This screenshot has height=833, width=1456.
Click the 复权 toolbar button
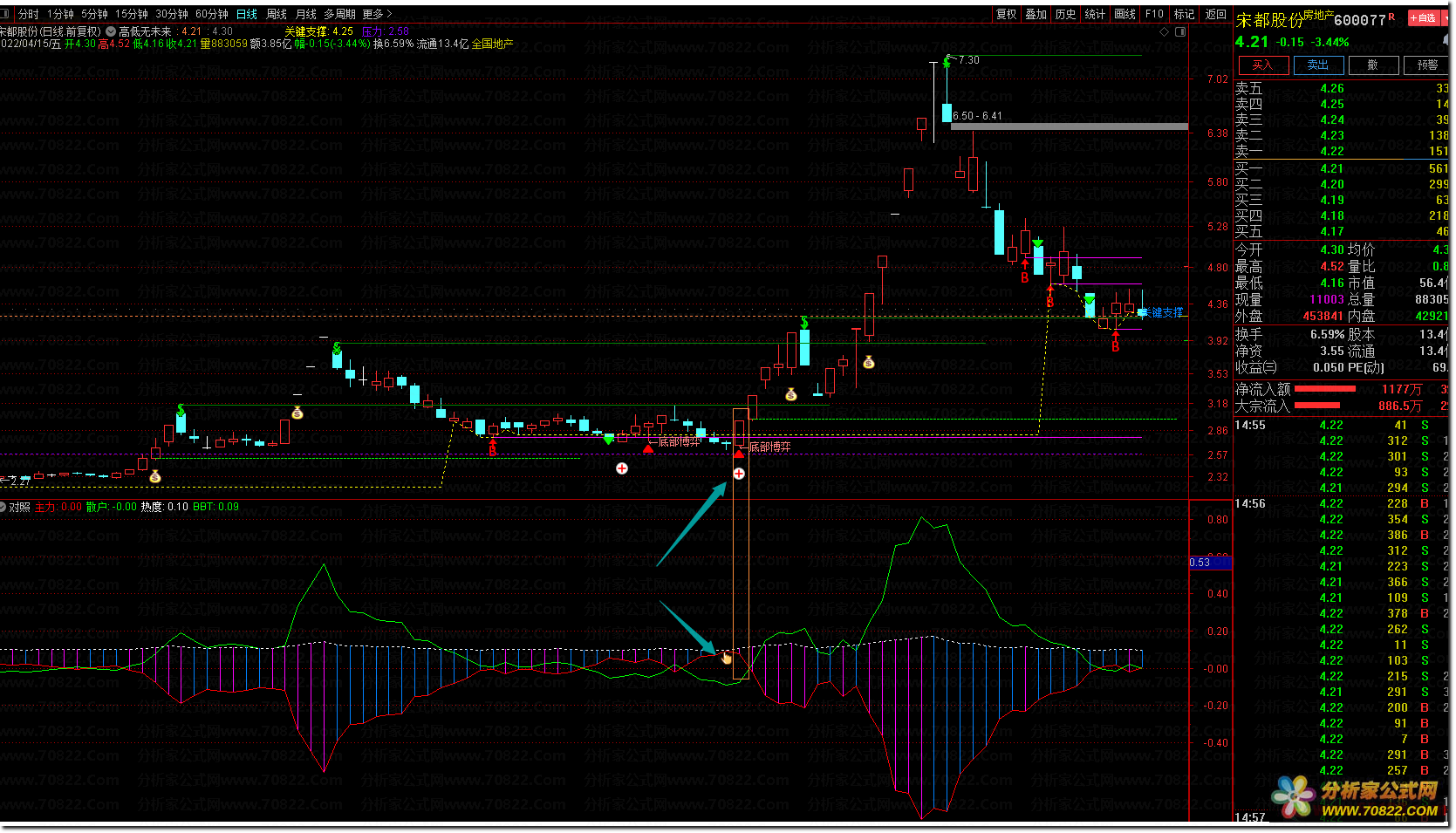pos(1007,14)
